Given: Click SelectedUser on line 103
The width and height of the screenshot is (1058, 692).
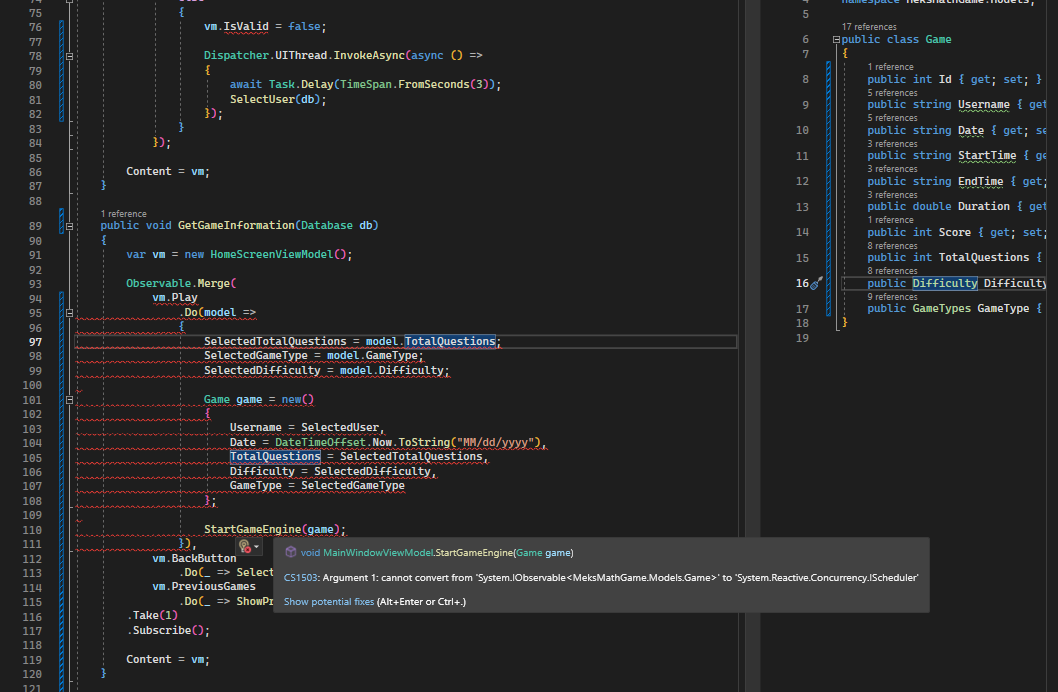Looking at the screenshot, I should coord(340,428).
